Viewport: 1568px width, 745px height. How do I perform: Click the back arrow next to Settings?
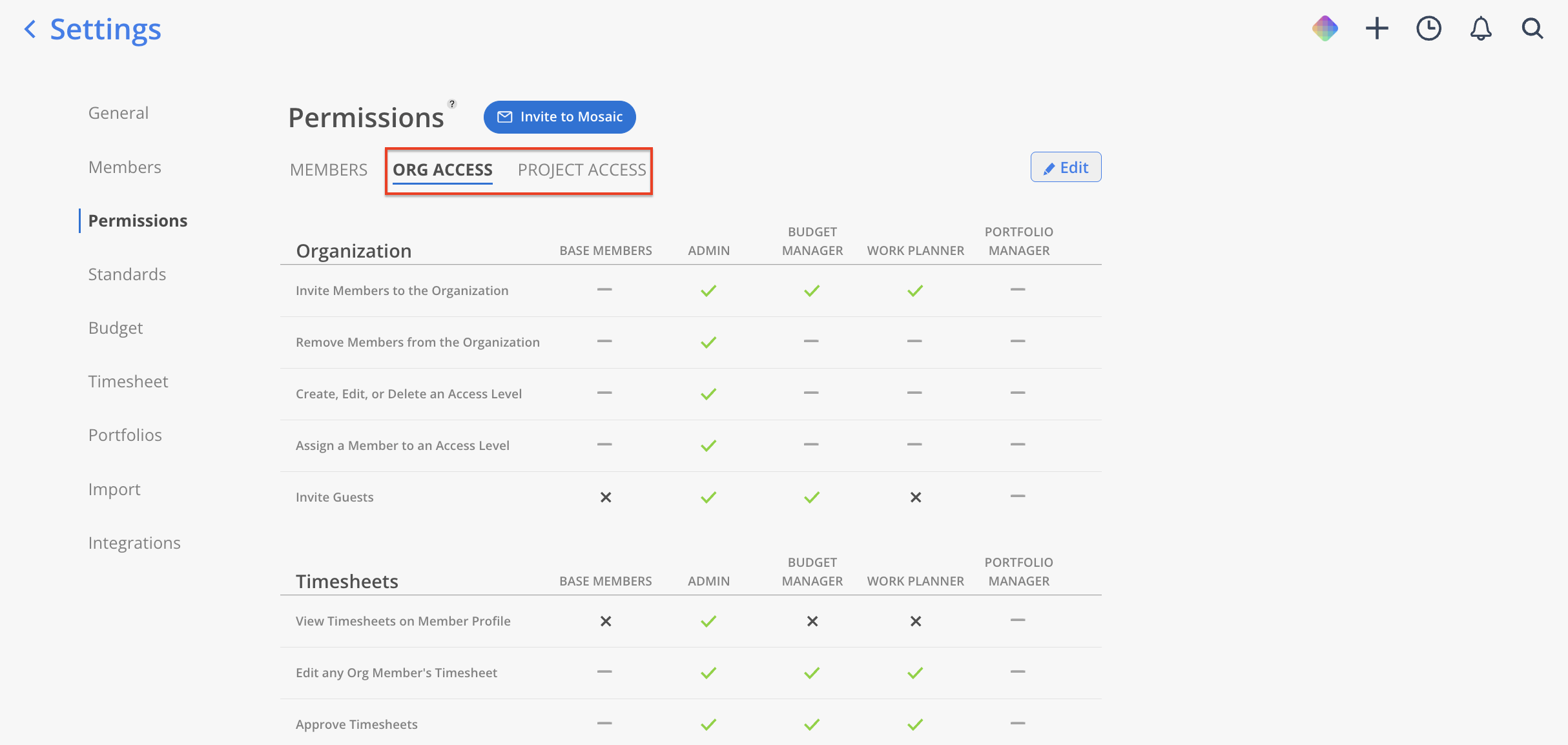(x=30, y=29)
